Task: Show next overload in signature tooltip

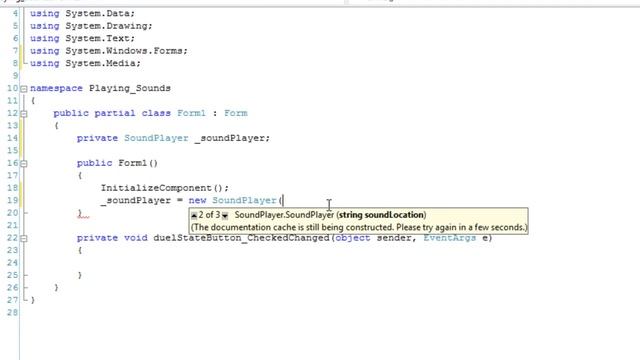Action: pos(224,215)
